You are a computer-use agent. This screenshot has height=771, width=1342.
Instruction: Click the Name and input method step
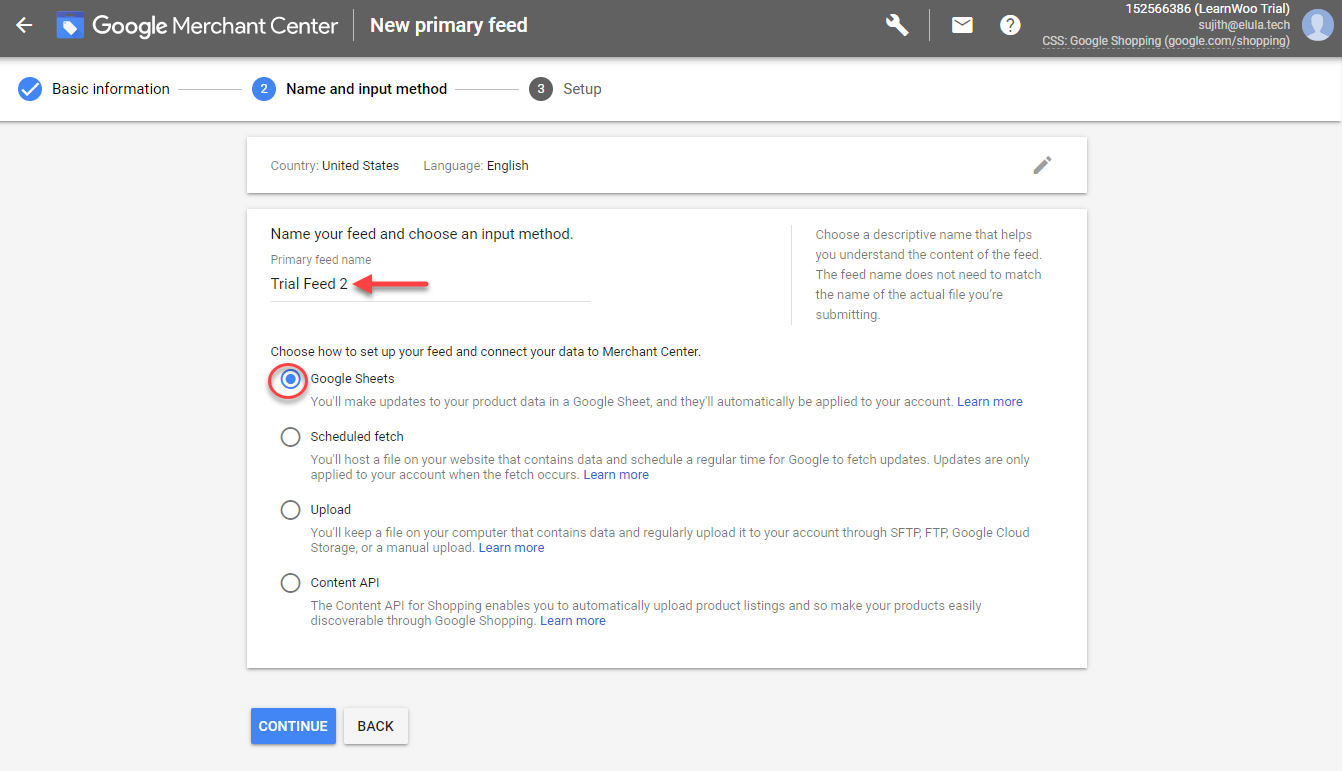click(366, 89)
